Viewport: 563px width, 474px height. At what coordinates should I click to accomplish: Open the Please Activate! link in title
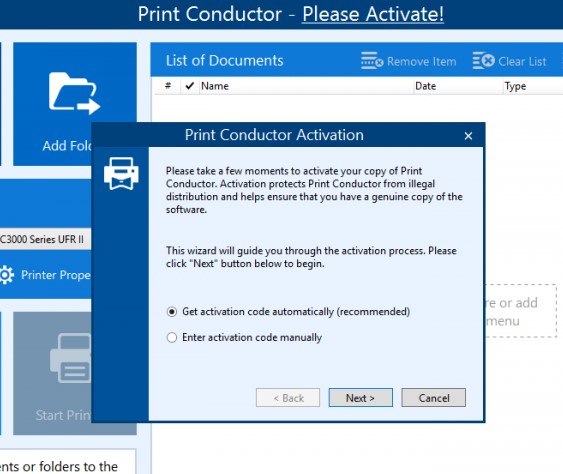point(373,14)
